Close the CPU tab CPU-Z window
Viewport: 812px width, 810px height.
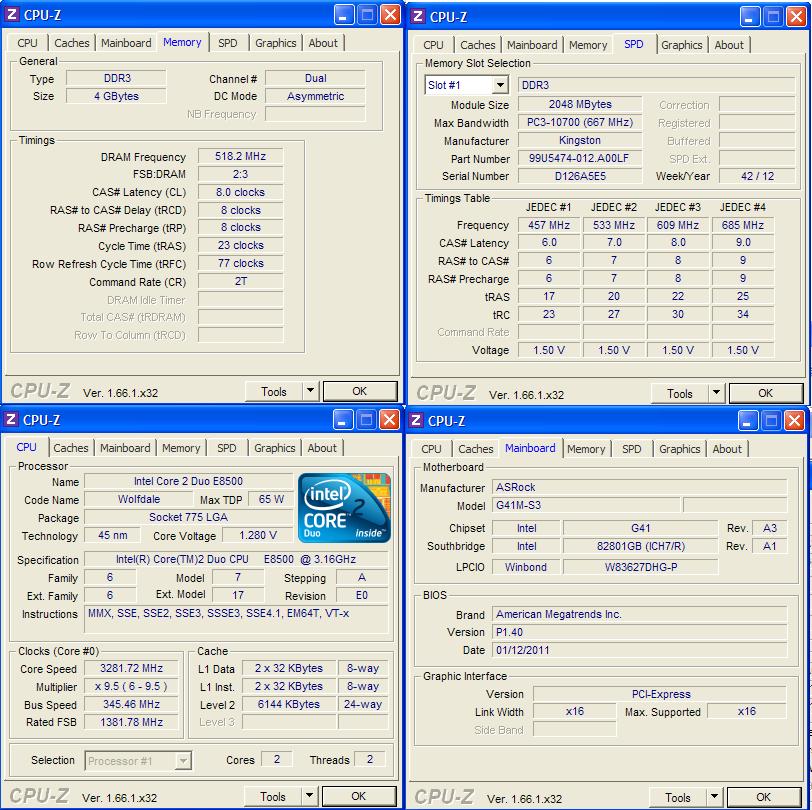pos(389,420)
